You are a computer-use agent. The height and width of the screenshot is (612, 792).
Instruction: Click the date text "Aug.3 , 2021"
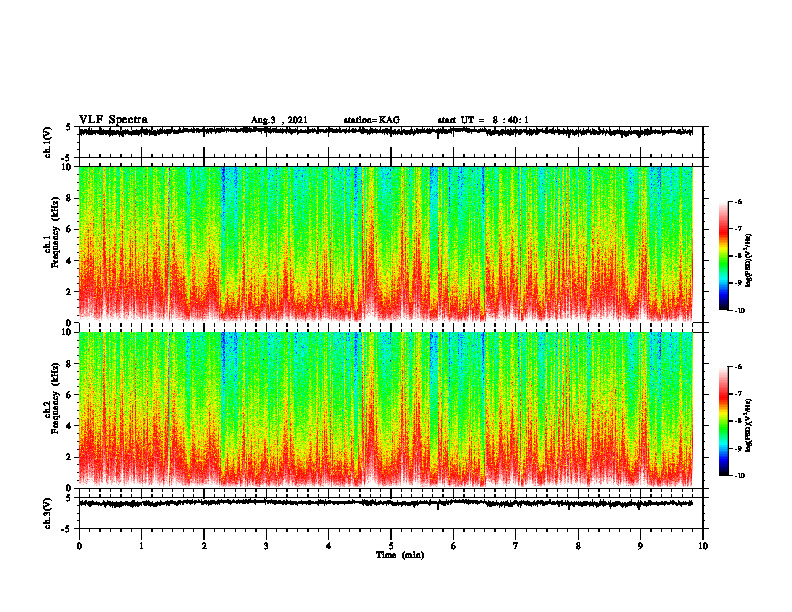(279, 120)
